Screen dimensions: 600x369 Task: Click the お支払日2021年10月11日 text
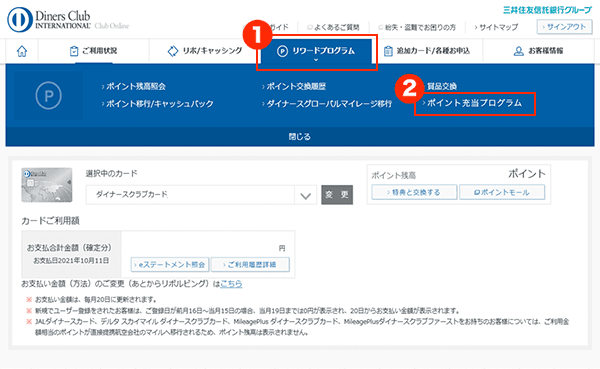[71, 261]
